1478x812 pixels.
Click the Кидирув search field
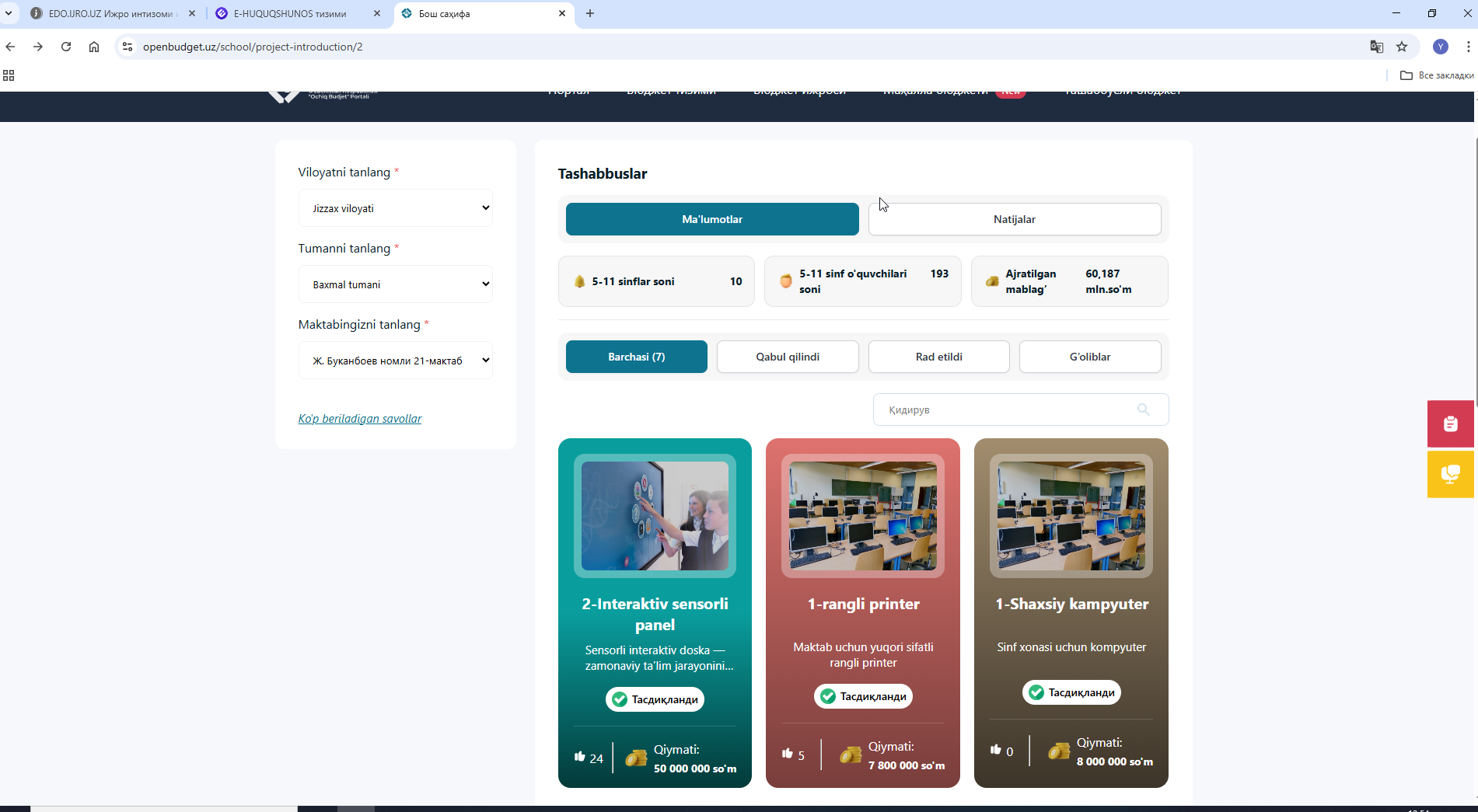pyautogui.click(x=1021, y=409)
